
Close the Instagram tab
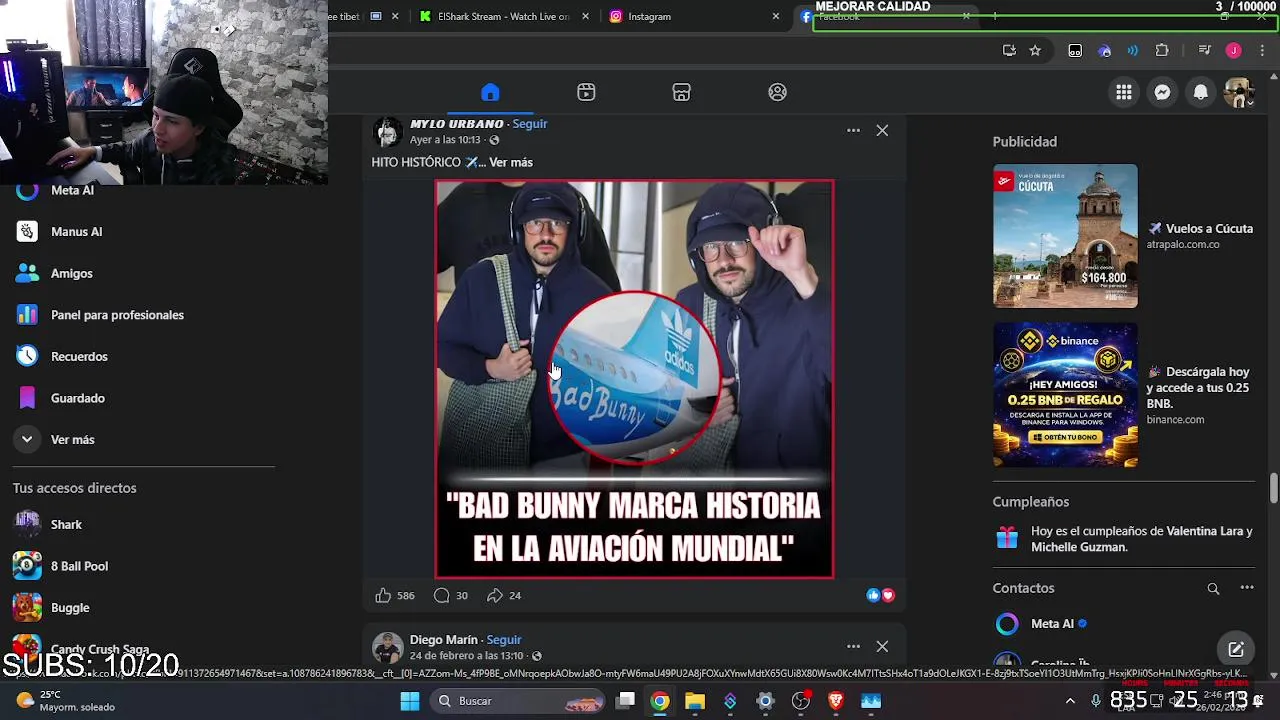pyautogui.click(x=775, y=16)
